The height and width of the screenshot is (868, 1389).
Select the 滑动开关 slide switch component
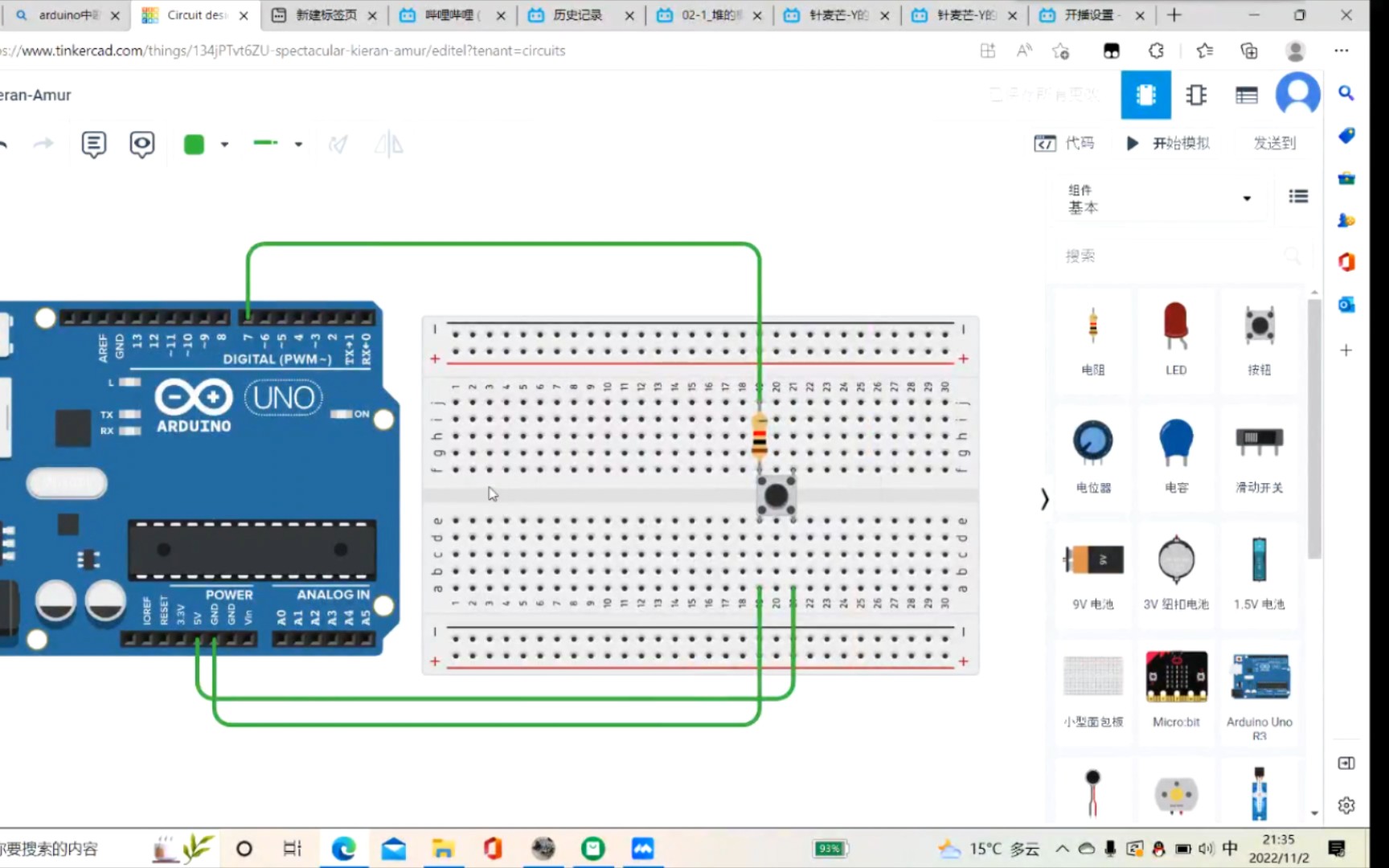pos(1260,457)
